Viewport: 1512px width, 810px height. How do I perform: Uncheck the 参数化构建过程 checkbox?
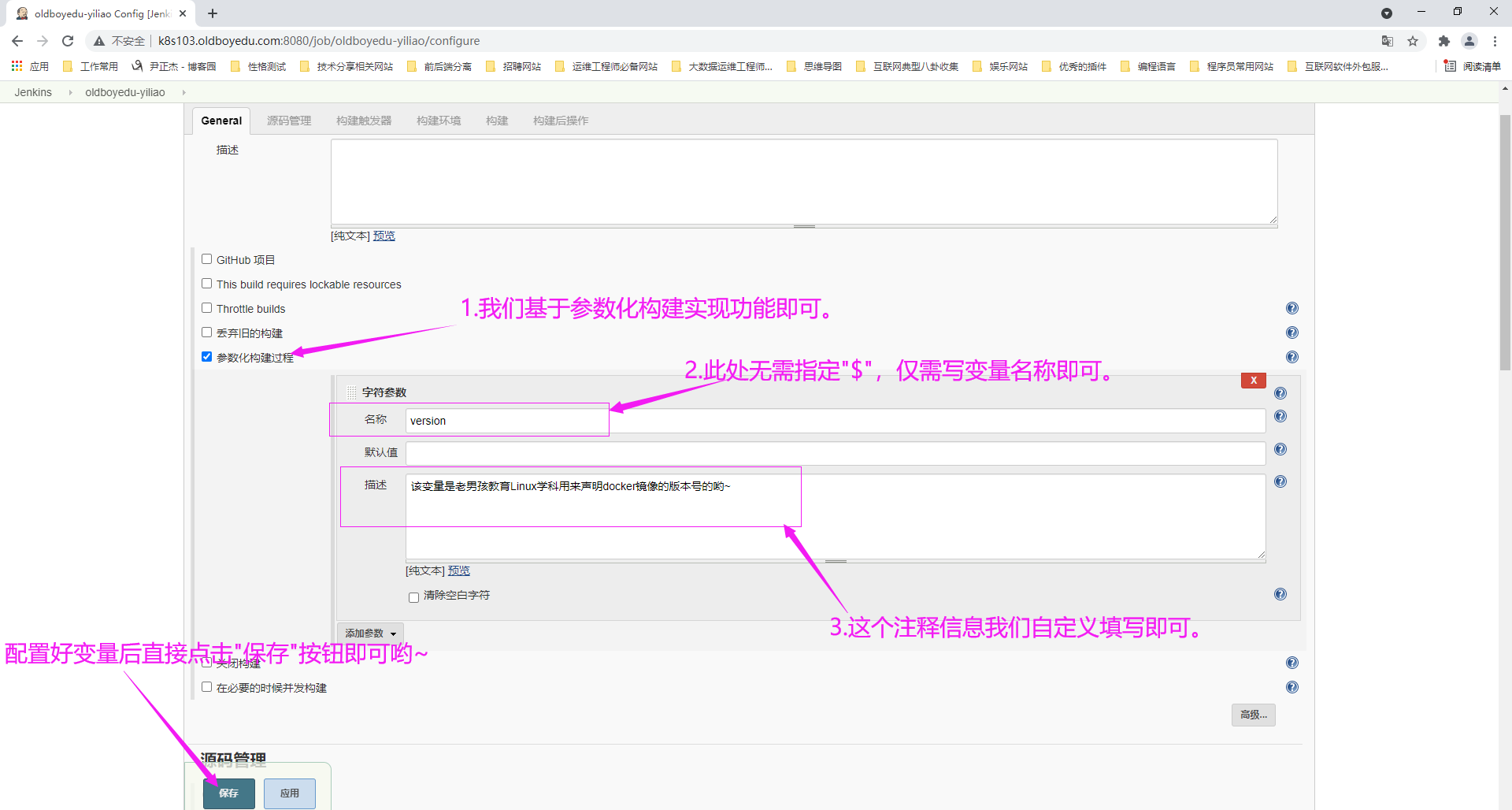207,357
